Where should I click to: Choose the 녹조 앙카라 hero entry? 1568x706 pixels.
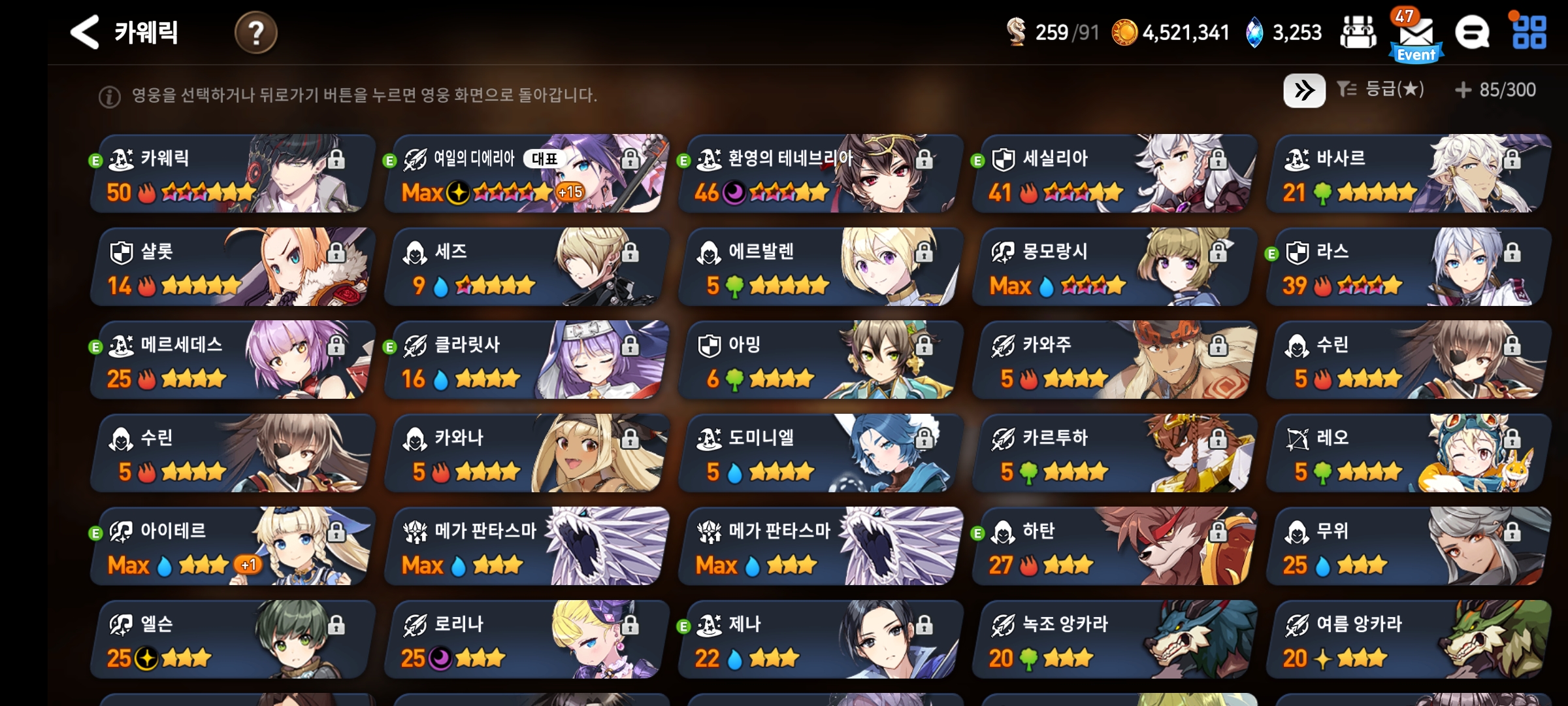click(1114, 639)
